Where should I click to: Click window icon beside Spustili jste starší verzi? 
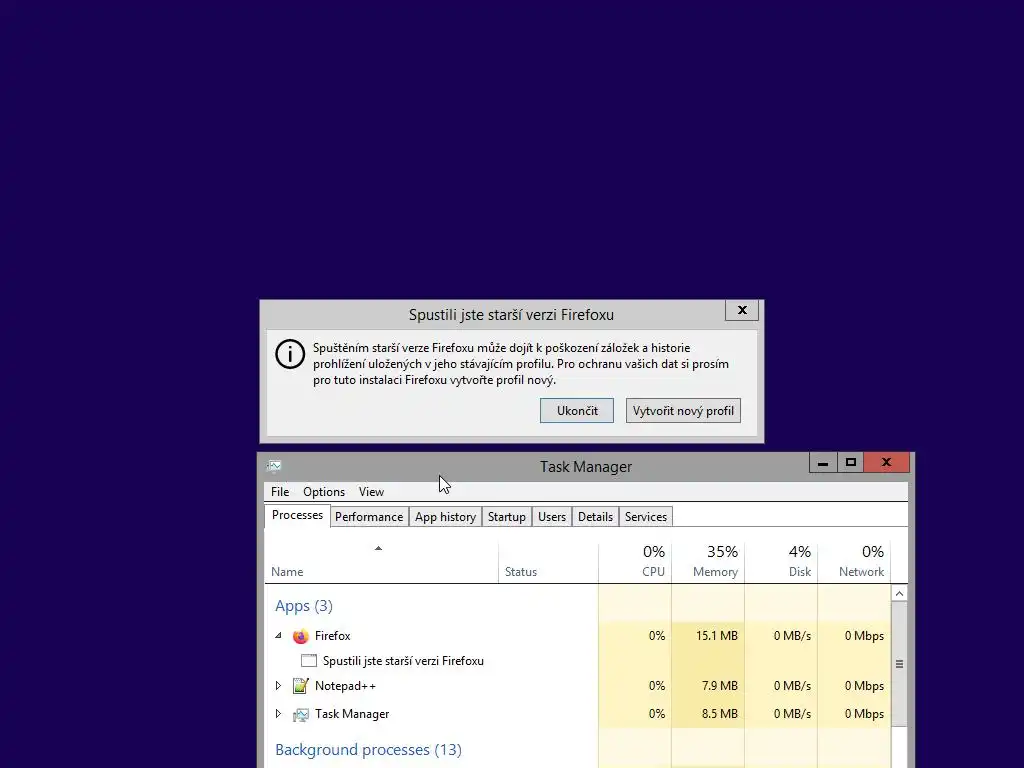pyautogui.click(x=309, y=661)
